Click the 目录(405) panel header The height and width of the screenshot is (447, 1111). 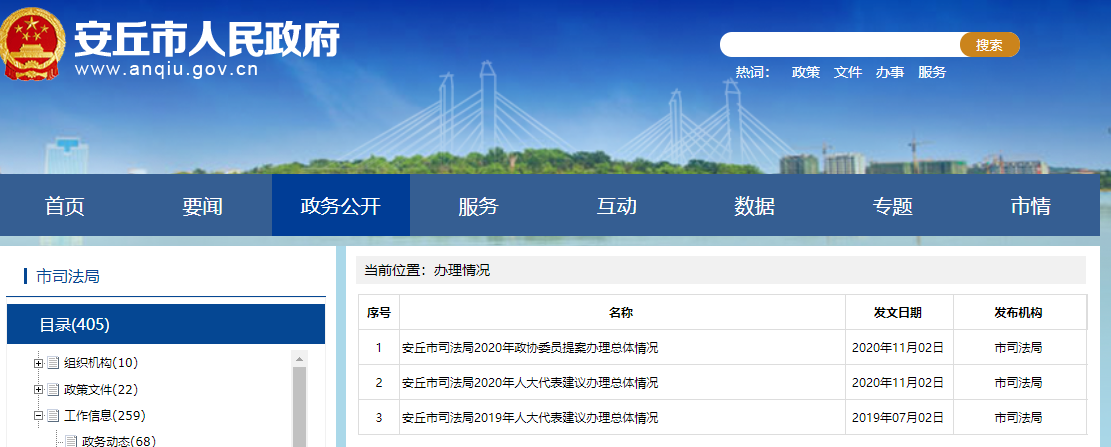point(166,324)
